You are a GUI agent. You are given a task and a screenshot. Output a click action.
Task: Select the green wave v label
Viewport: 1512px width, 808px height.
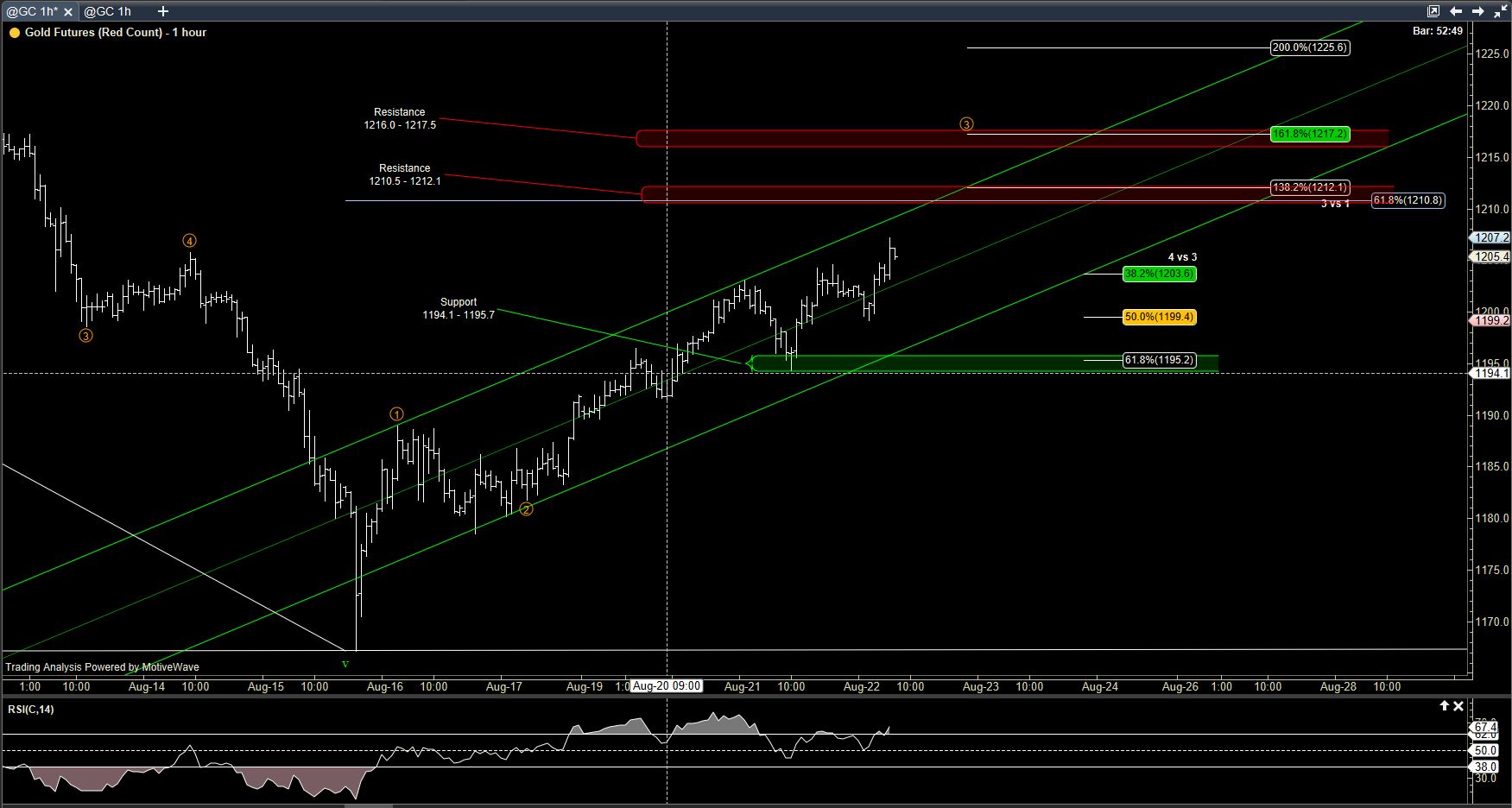coord(345,664)
